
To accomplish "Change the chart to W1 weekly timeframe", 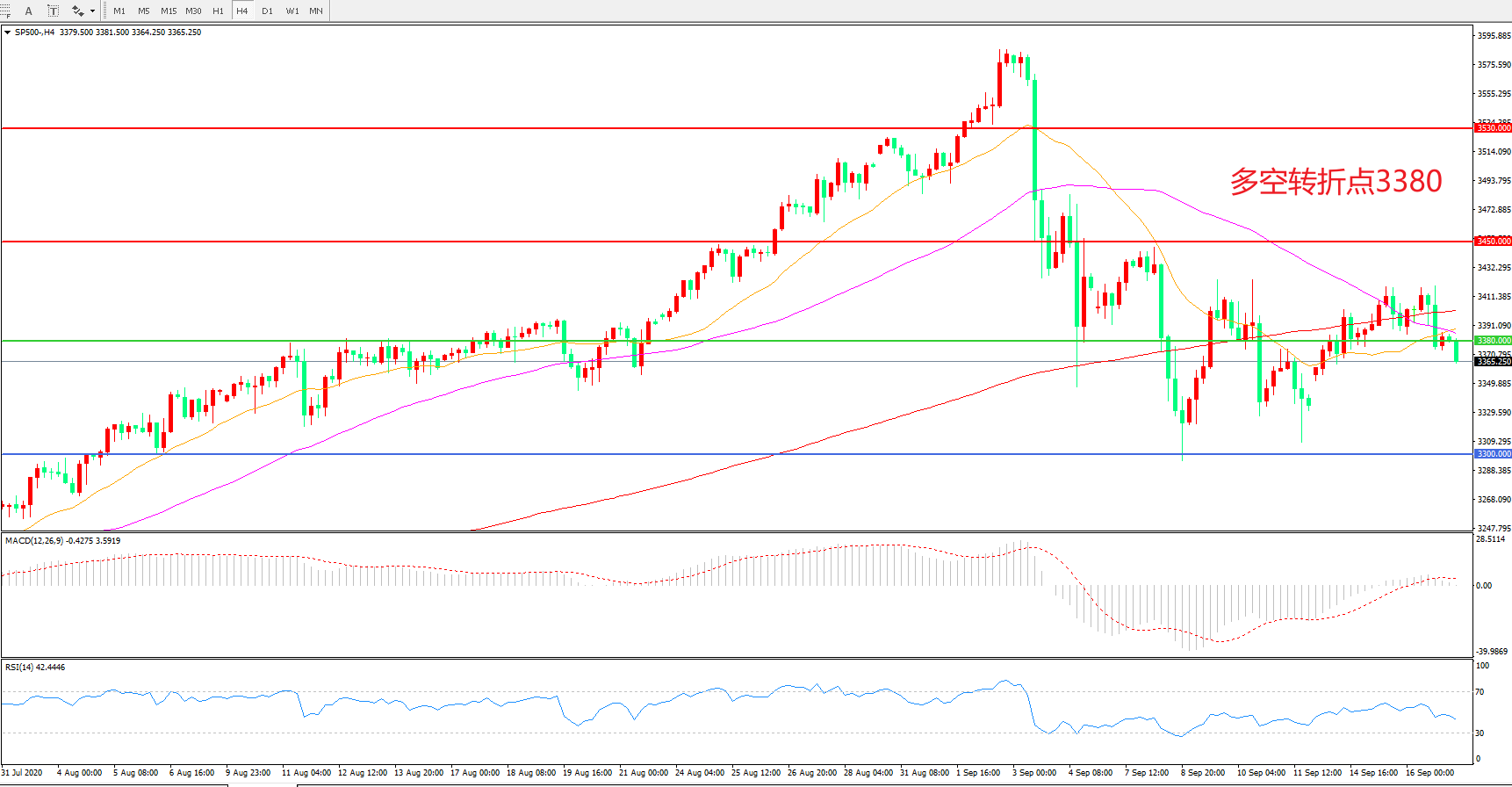I will [x=292, y=11].
